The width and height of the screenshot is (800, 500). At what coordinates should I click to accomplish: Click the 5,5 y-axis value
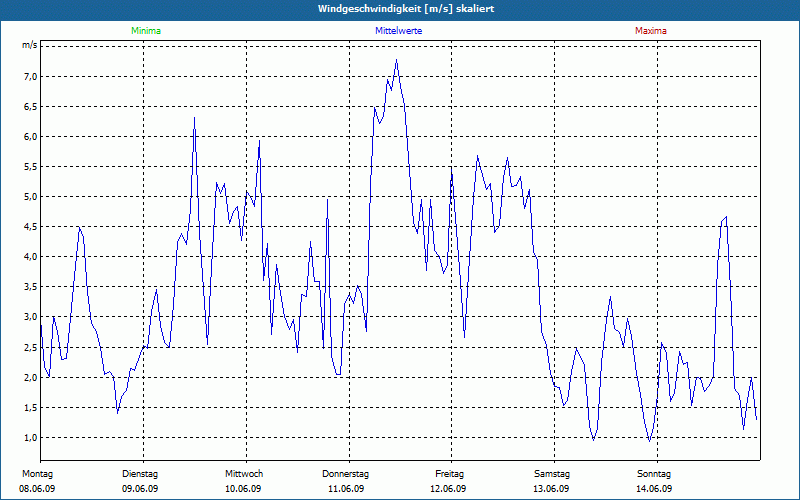click(31, 167)
